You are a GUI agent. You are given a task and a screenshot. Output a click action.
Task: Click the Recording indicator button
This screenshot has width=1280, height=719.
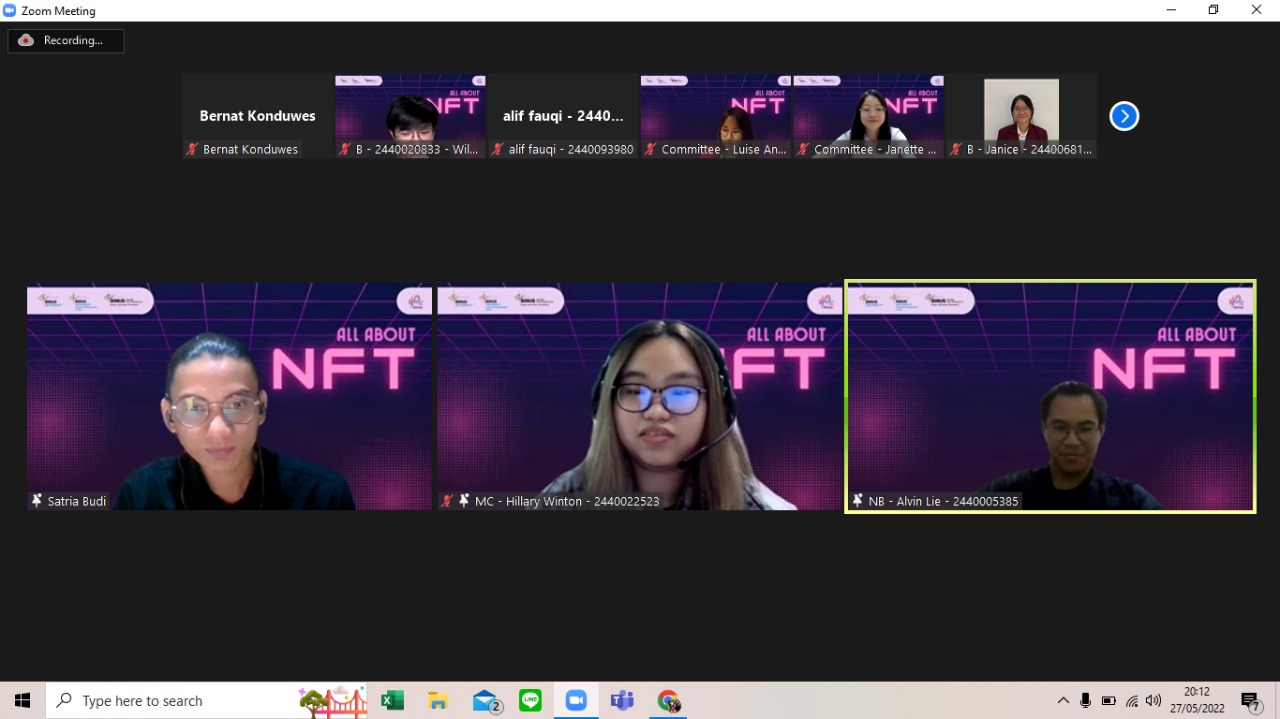click(x=66, y=41)
